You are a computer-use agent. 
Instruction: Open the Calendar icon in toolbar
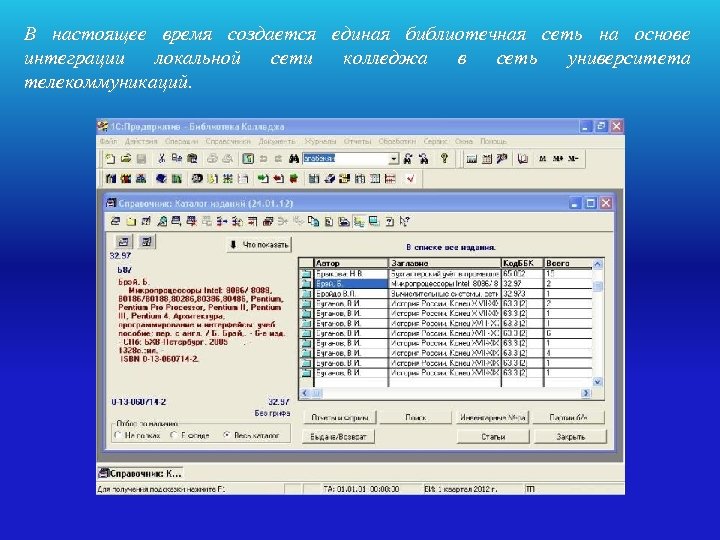click(487, 159)
